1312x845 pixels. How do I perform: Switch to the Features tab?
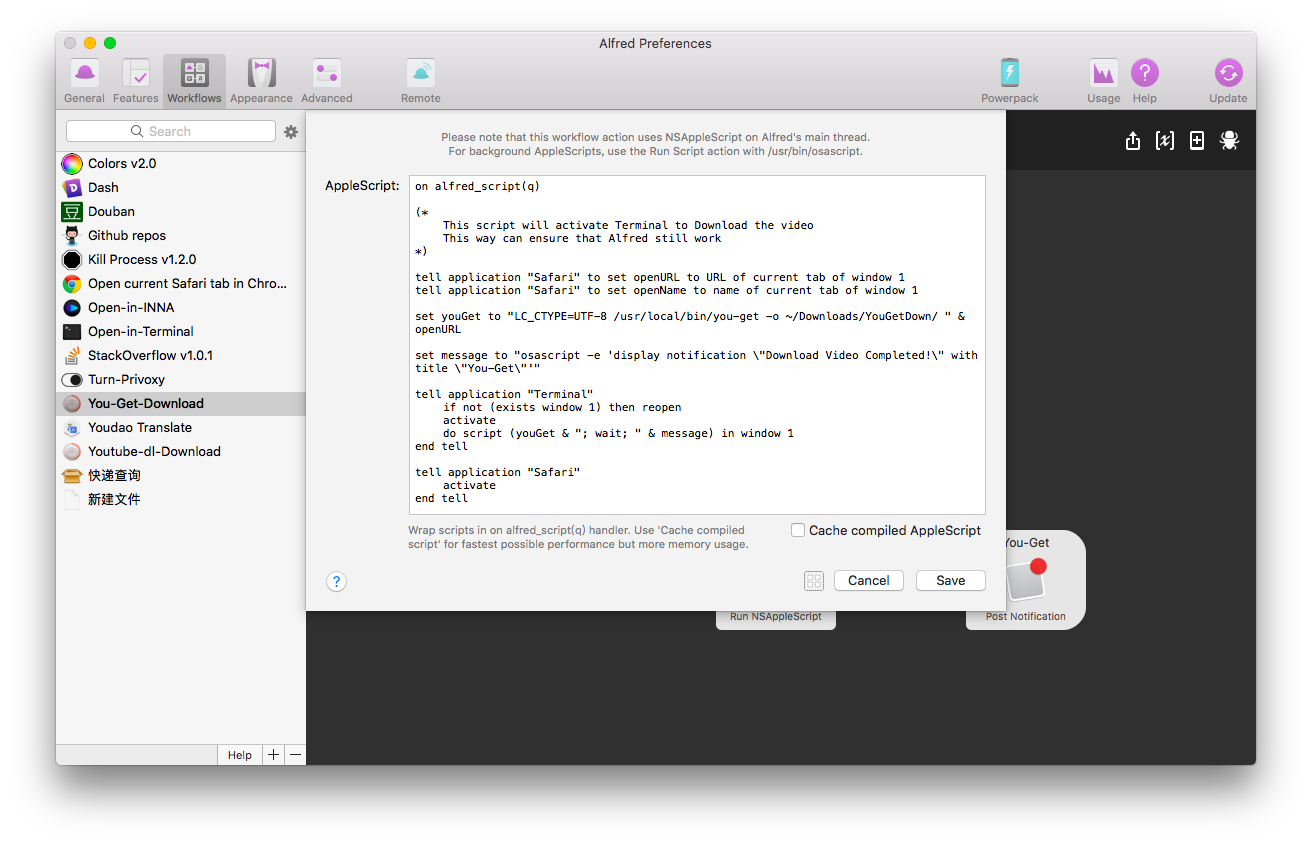pyautogui.click(x=136, y=81)
